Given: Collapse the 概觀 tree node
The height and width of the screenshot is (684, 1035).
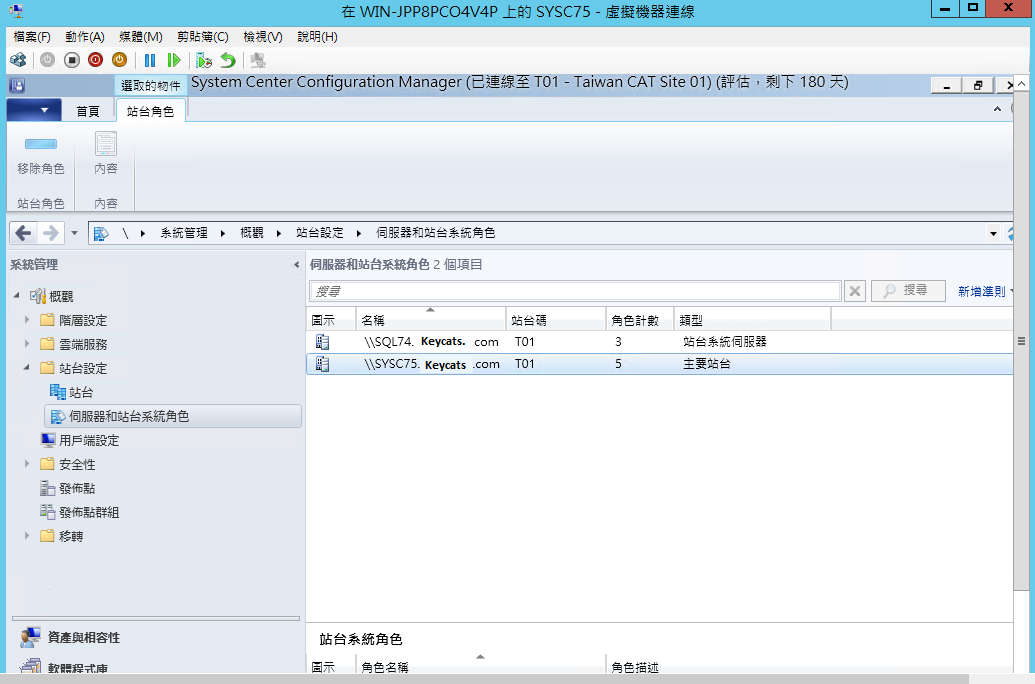Looking at the screenshot, I should [17, 296].
